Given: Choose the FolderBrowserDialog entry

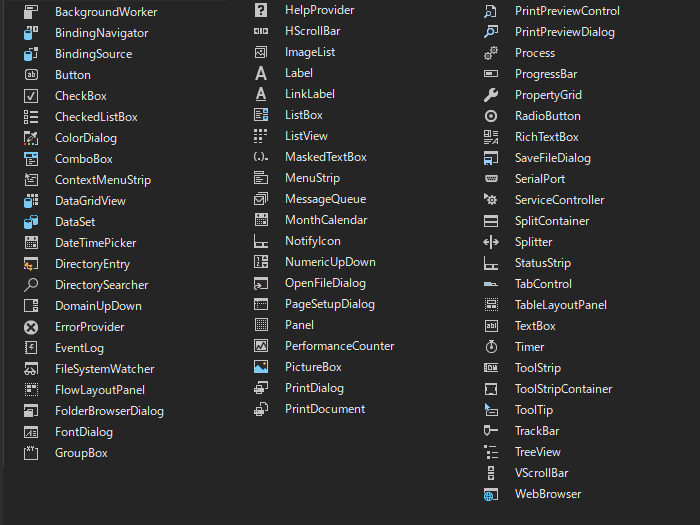Looking at the screenshot, I should (x=109, y=411).
